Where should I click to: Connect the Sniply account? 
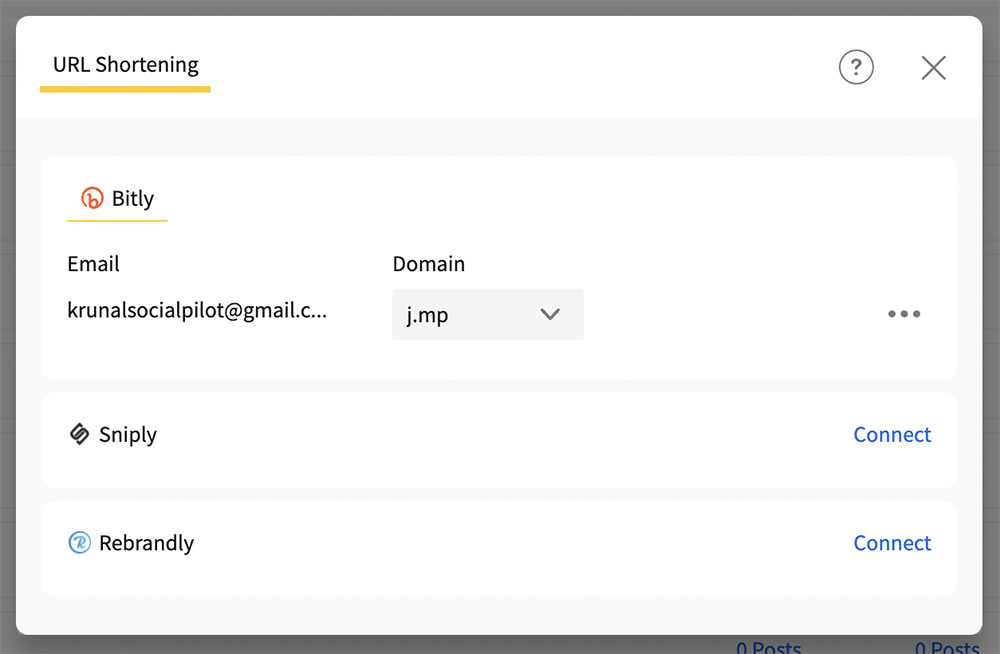(x=892, y=435)
